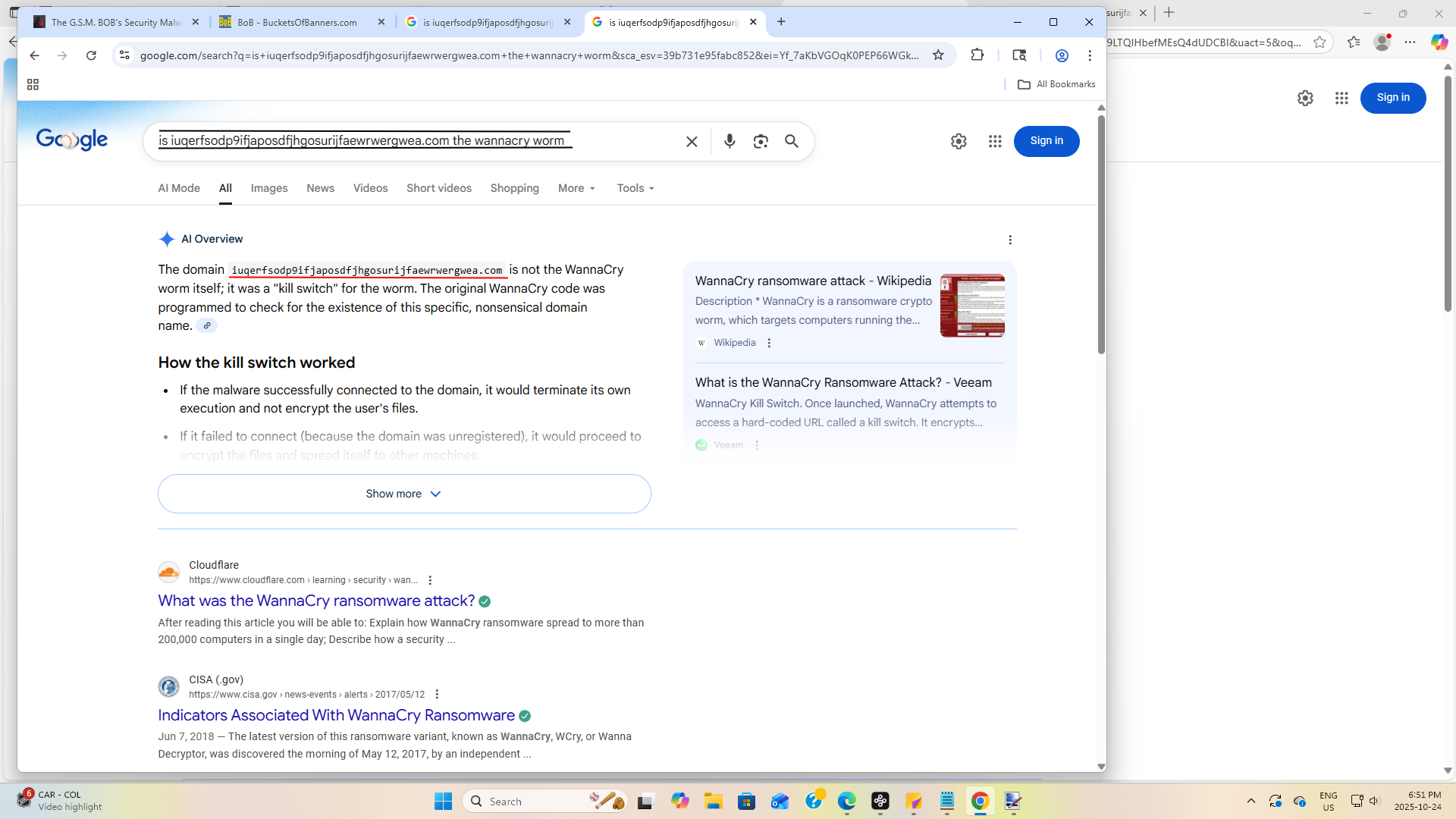The width and height of the screenshot is (1456, 819).
Task: Clear the Google search query with X
Action: (692, 142)
